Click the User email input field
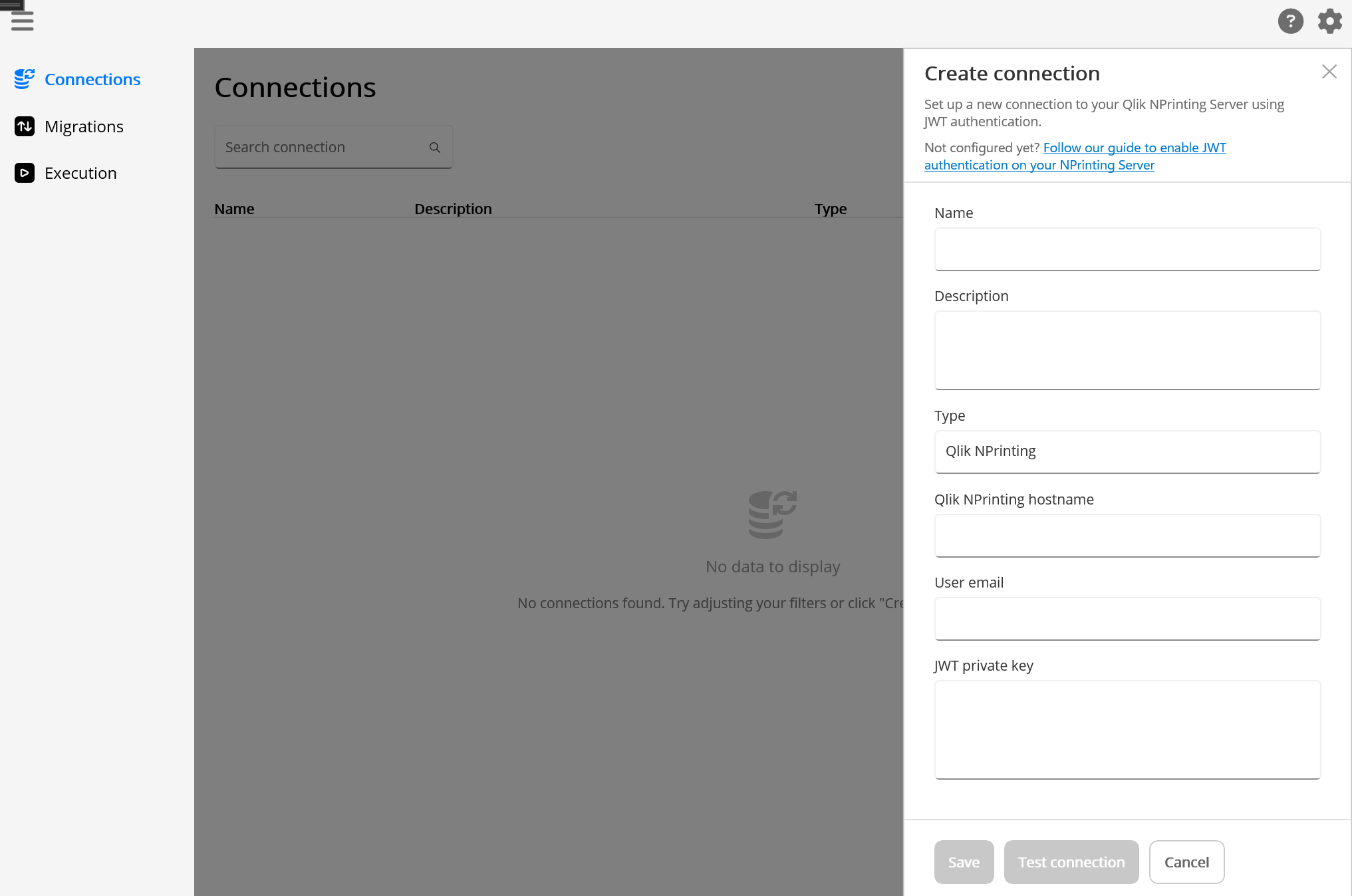Viewport: 1352px width, 896px height. click(1127, 619)
